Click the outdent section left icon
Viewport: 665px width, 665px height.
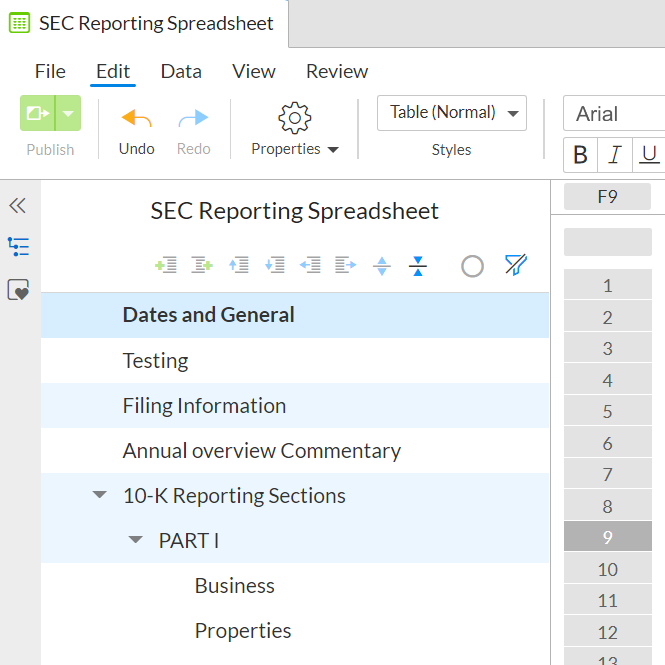coord(310,265)
